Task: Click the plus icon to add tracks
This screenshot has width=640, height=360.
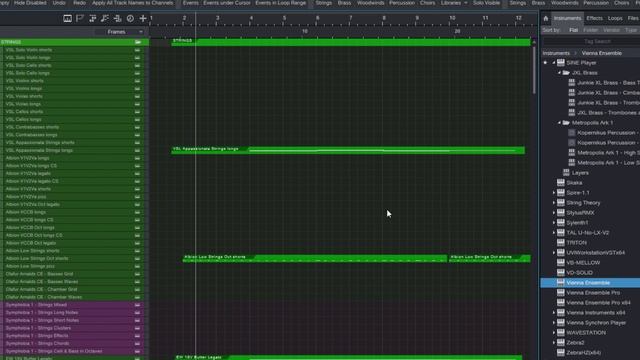Action: [143, 18]
